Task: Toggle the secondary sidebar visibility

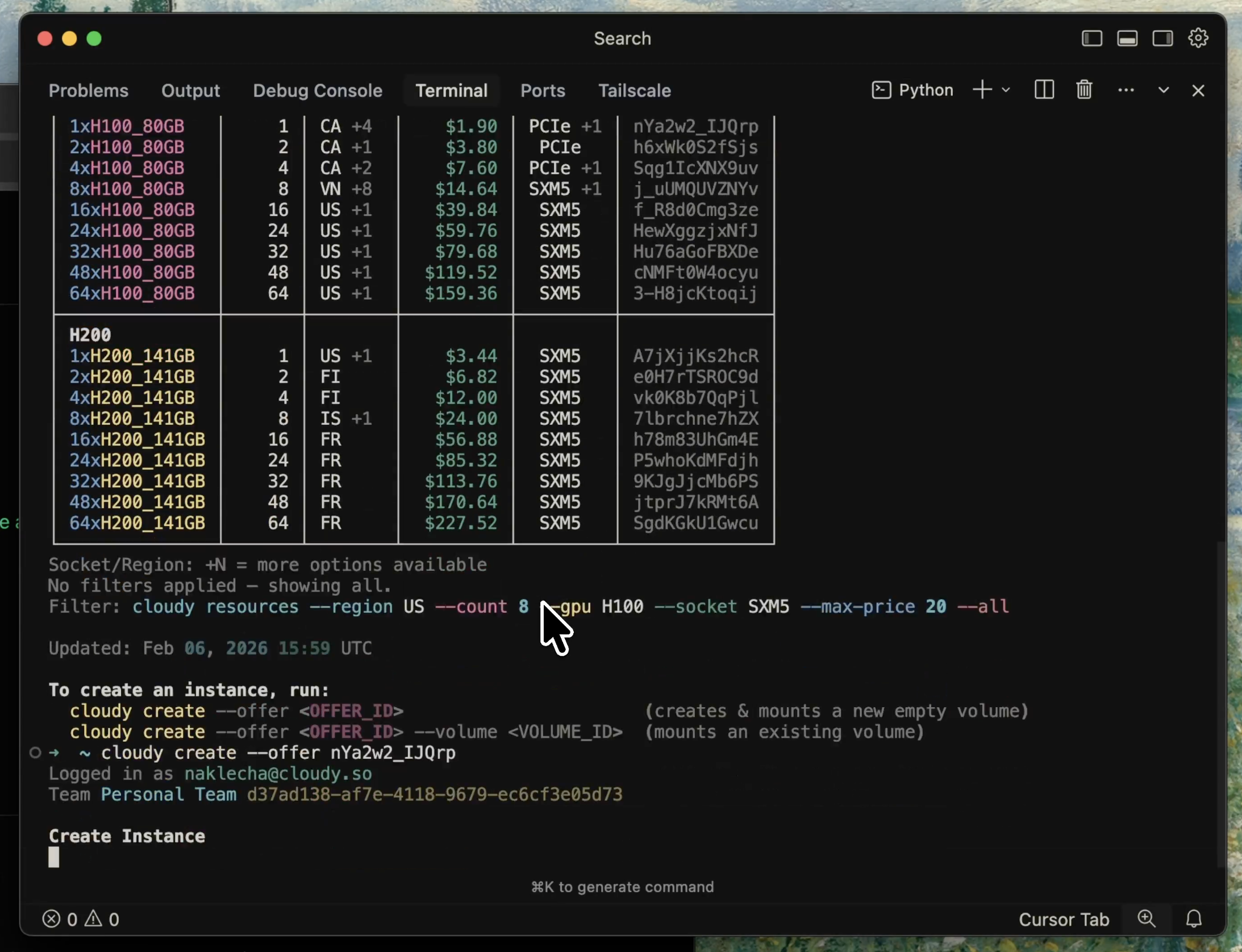Action: pyautogui.click(x=1162, y=38)
